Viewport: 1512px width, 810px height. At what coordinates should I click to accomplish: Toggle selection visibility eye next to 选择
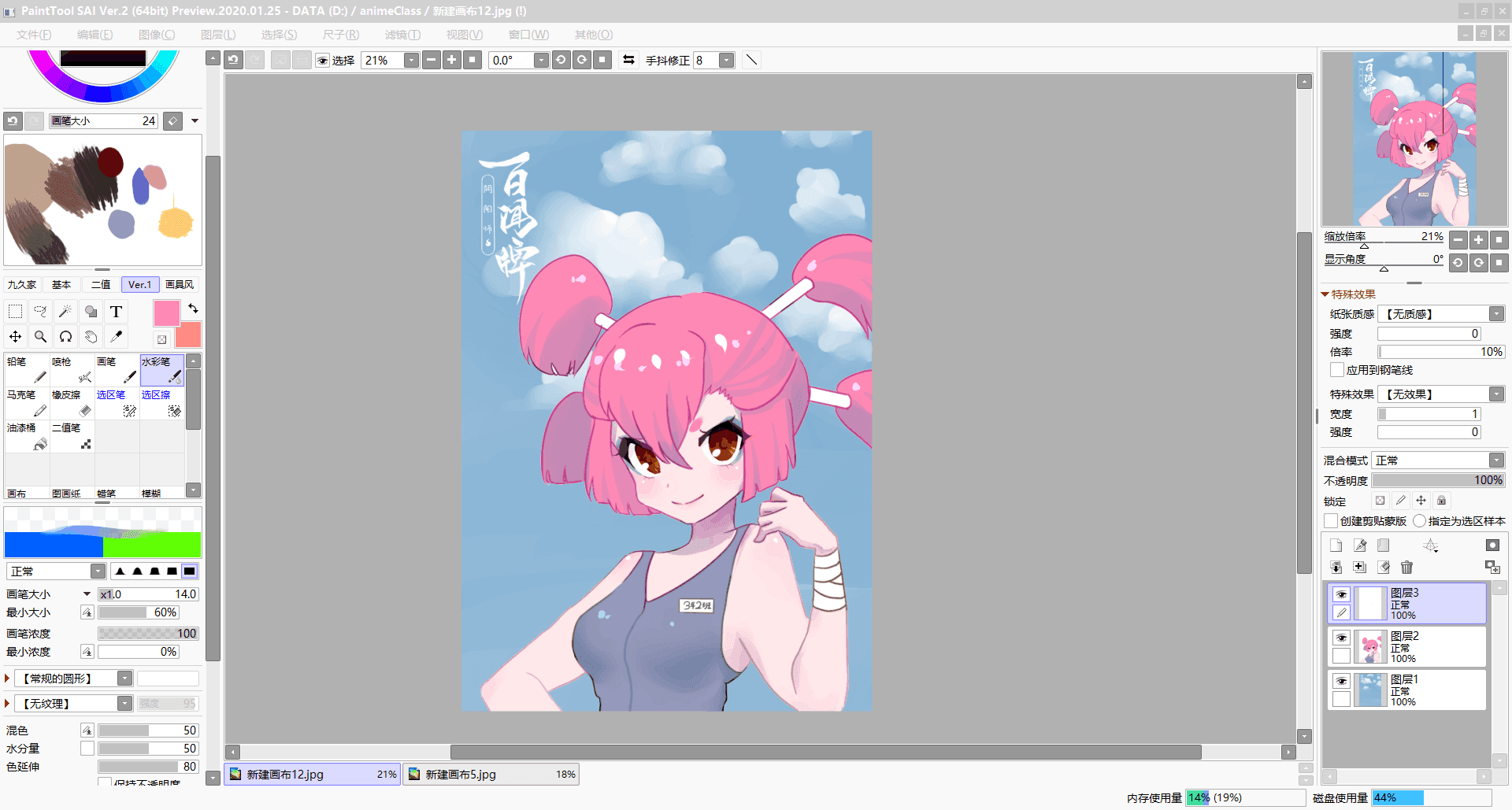tap(322, 61)
